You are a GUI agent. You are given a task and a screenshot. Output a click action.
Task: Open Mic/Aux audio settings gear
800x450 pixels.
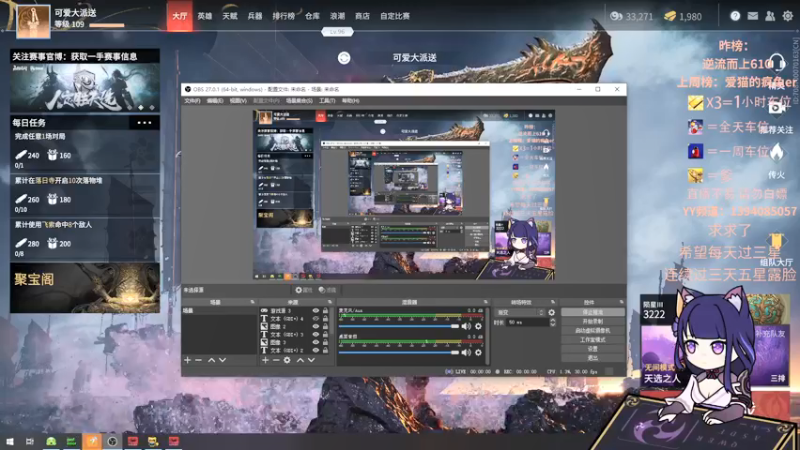(x=478, y=326)
